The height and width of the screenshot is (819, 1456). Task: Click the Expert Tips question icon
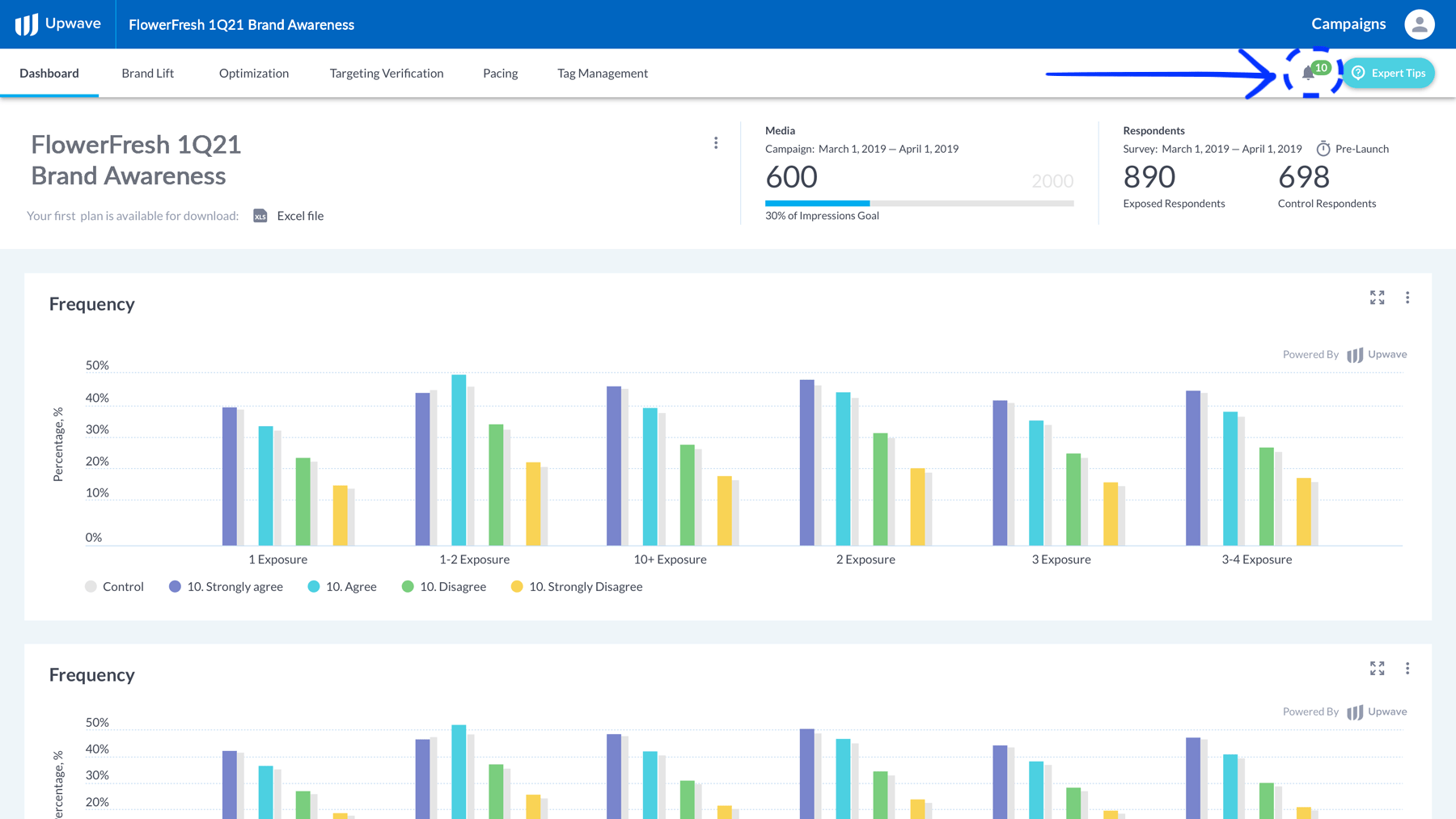(1359, 73)
